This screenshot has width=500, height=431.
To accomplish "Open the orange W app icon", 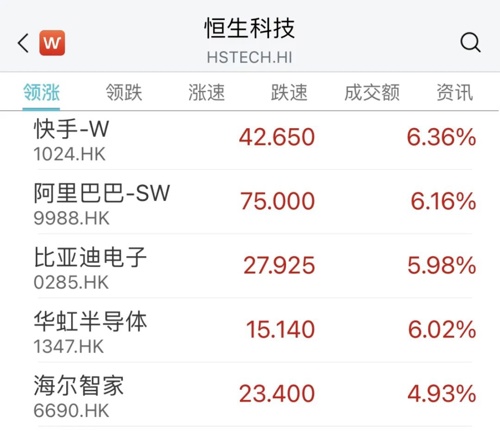I will pos(52,43).
